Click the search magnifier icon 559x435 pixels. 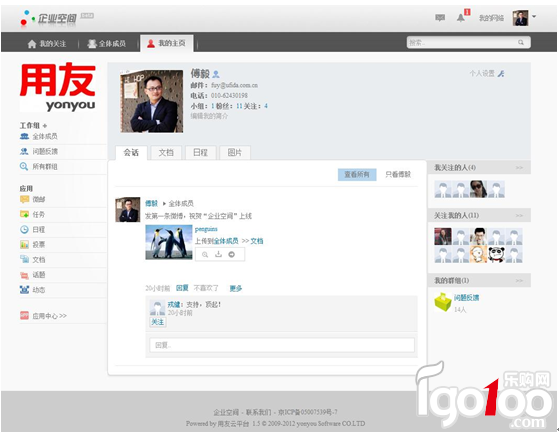click(x=521, y=42)
